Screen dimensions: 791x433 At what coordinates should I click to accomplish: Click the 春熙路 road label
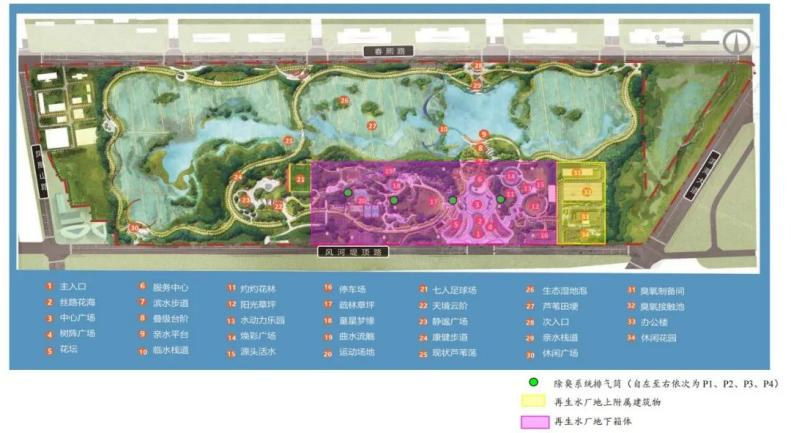[x=388, y=51]
